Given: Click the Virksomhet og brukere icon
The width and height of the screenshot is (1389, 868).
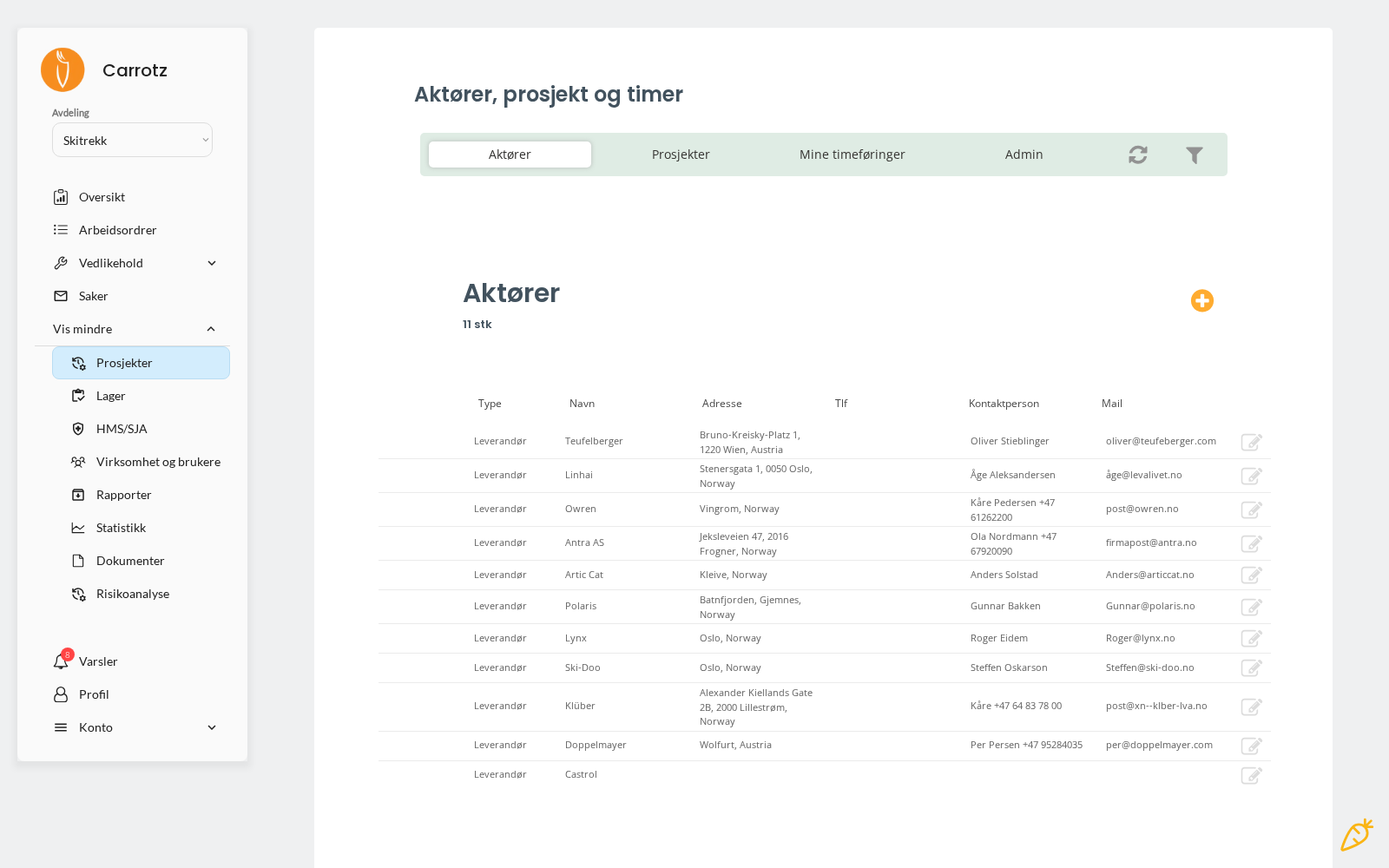Looking at the screenshot, I should click(x=78, y=462).
